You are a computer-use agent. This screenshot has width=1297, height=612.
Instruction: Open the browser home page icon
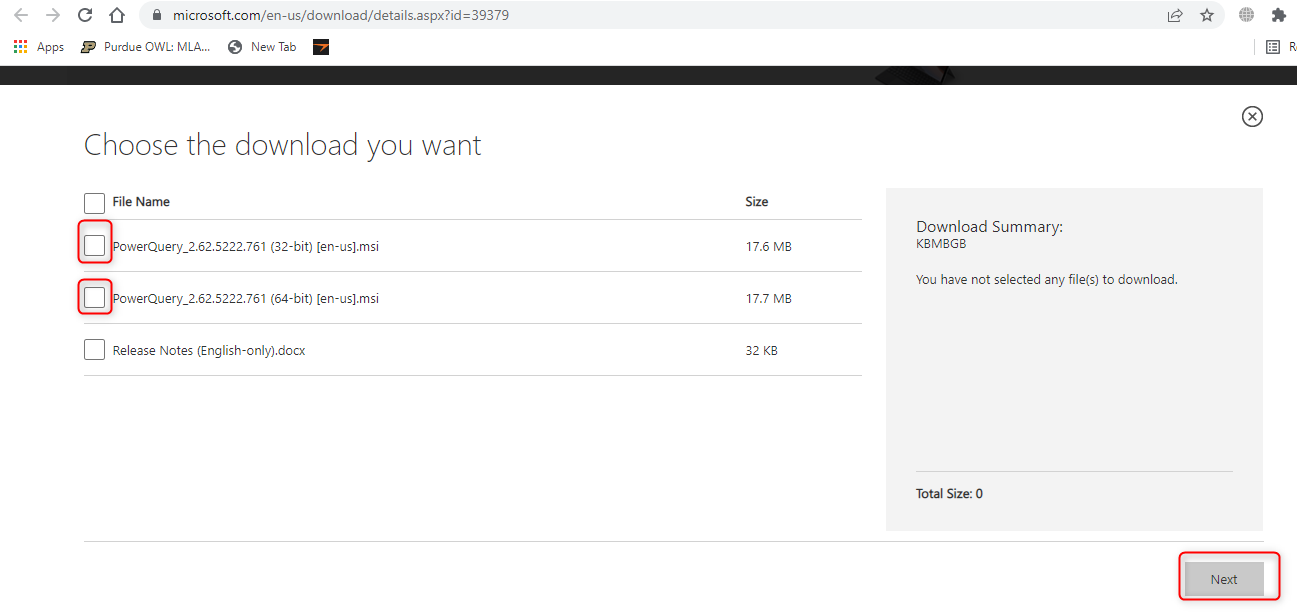pyautogui.click(x=117, y=16)
